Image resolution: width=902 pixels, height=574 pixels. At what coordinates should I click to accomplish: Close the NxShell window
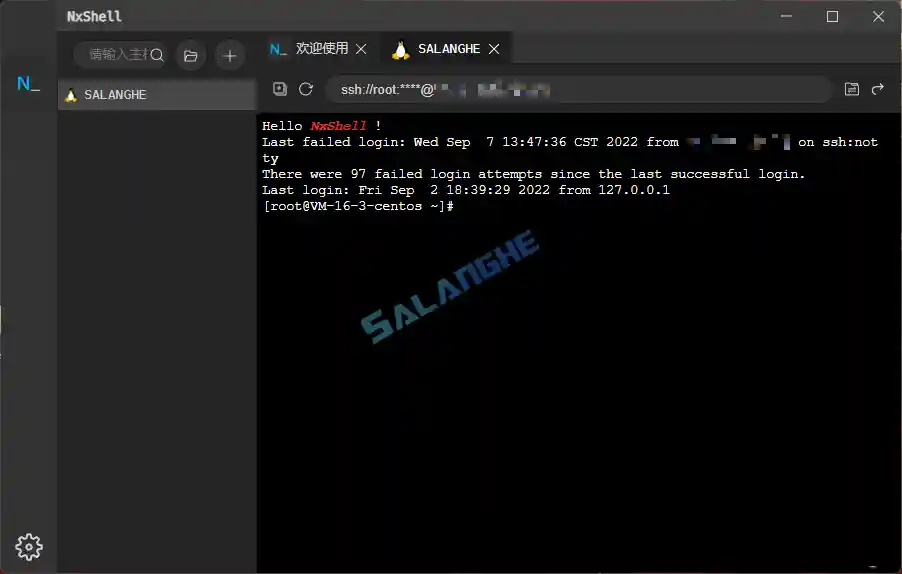[878, 16]
